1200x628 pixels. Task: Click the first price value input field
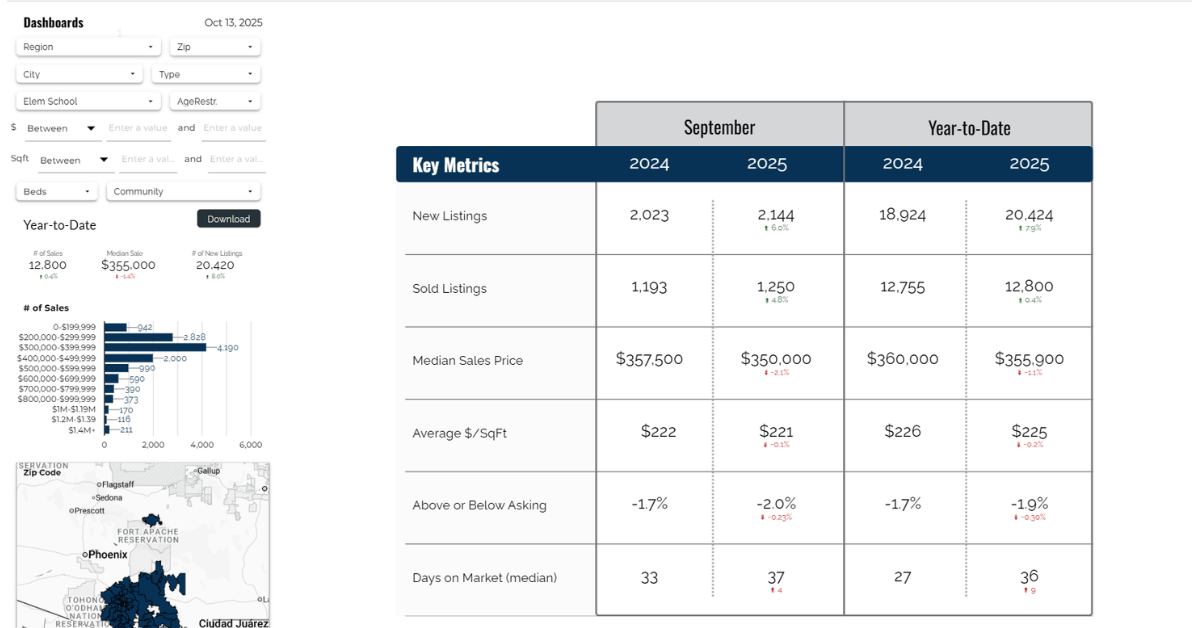[139, 128]
